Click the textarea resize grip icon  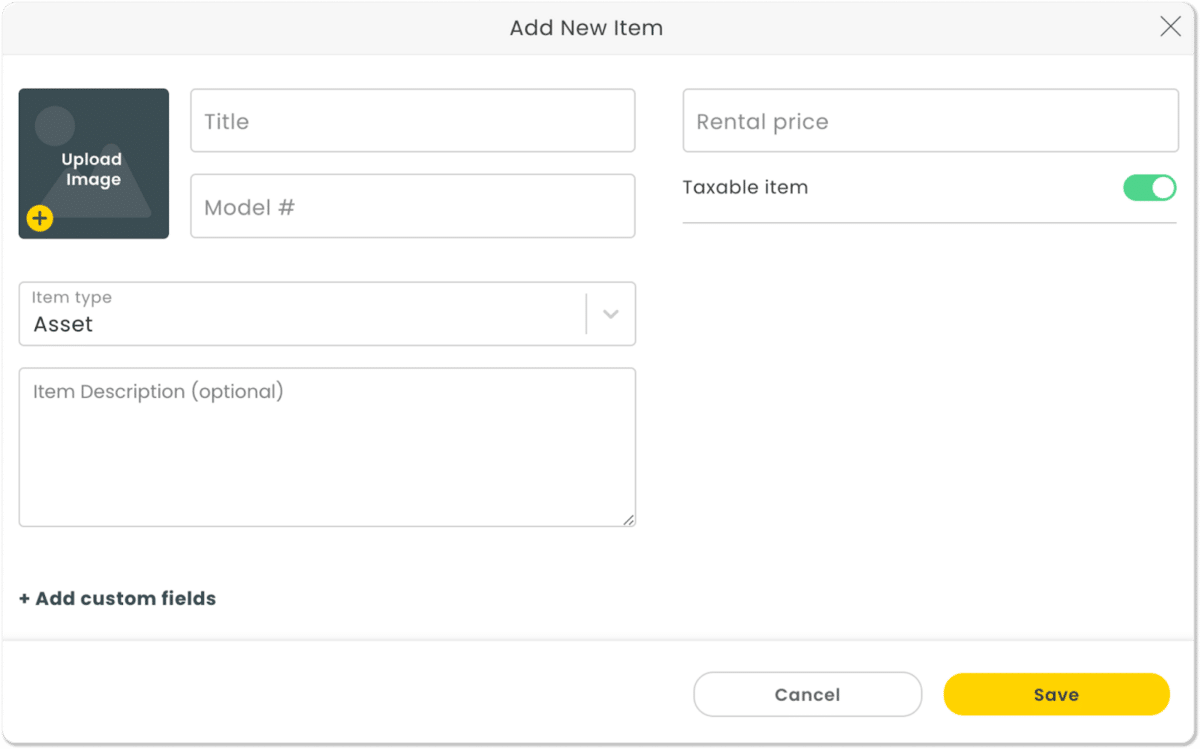point(628,519)
